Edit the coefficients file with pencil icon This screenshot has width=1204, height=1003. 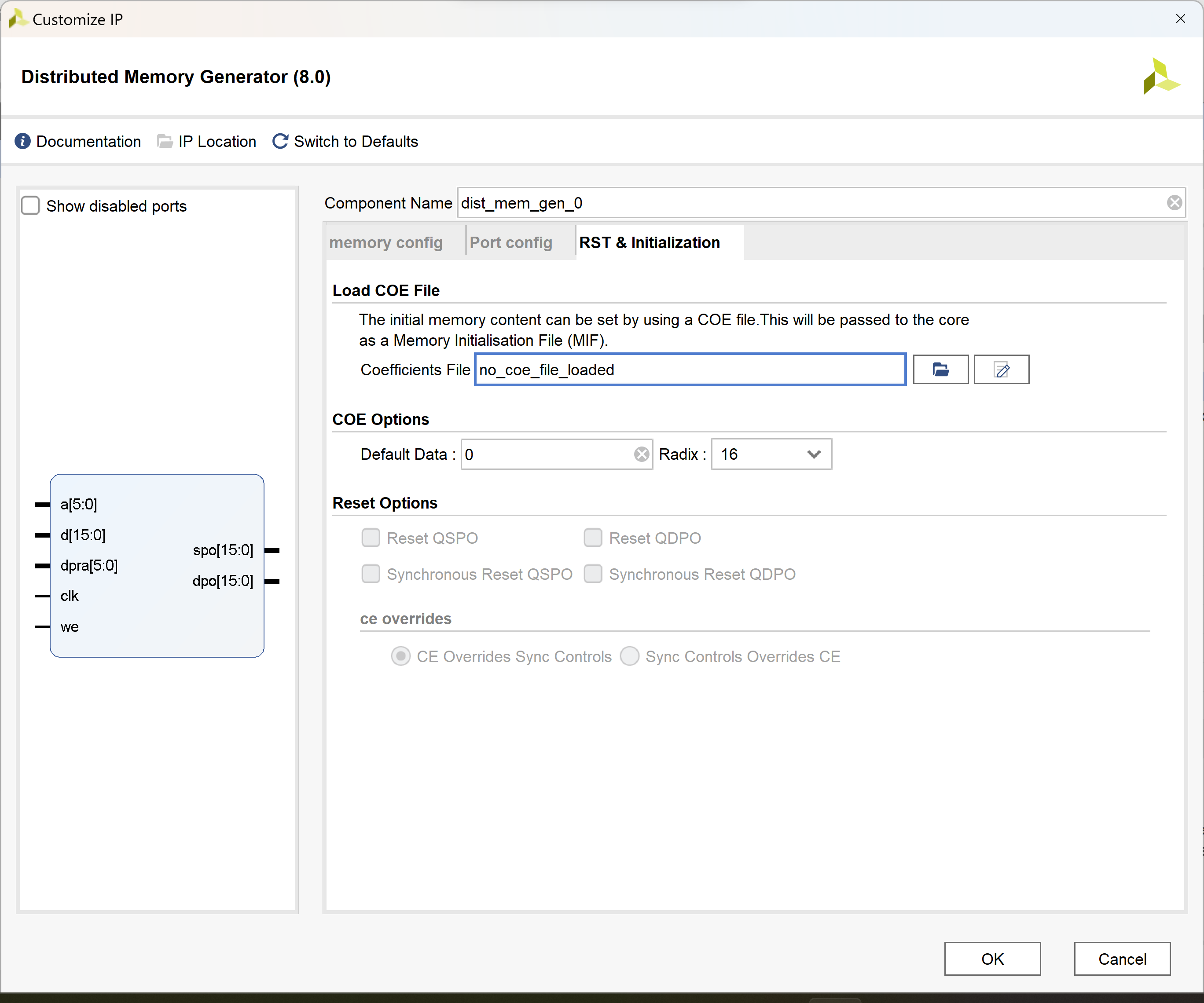pos(1002,370)
